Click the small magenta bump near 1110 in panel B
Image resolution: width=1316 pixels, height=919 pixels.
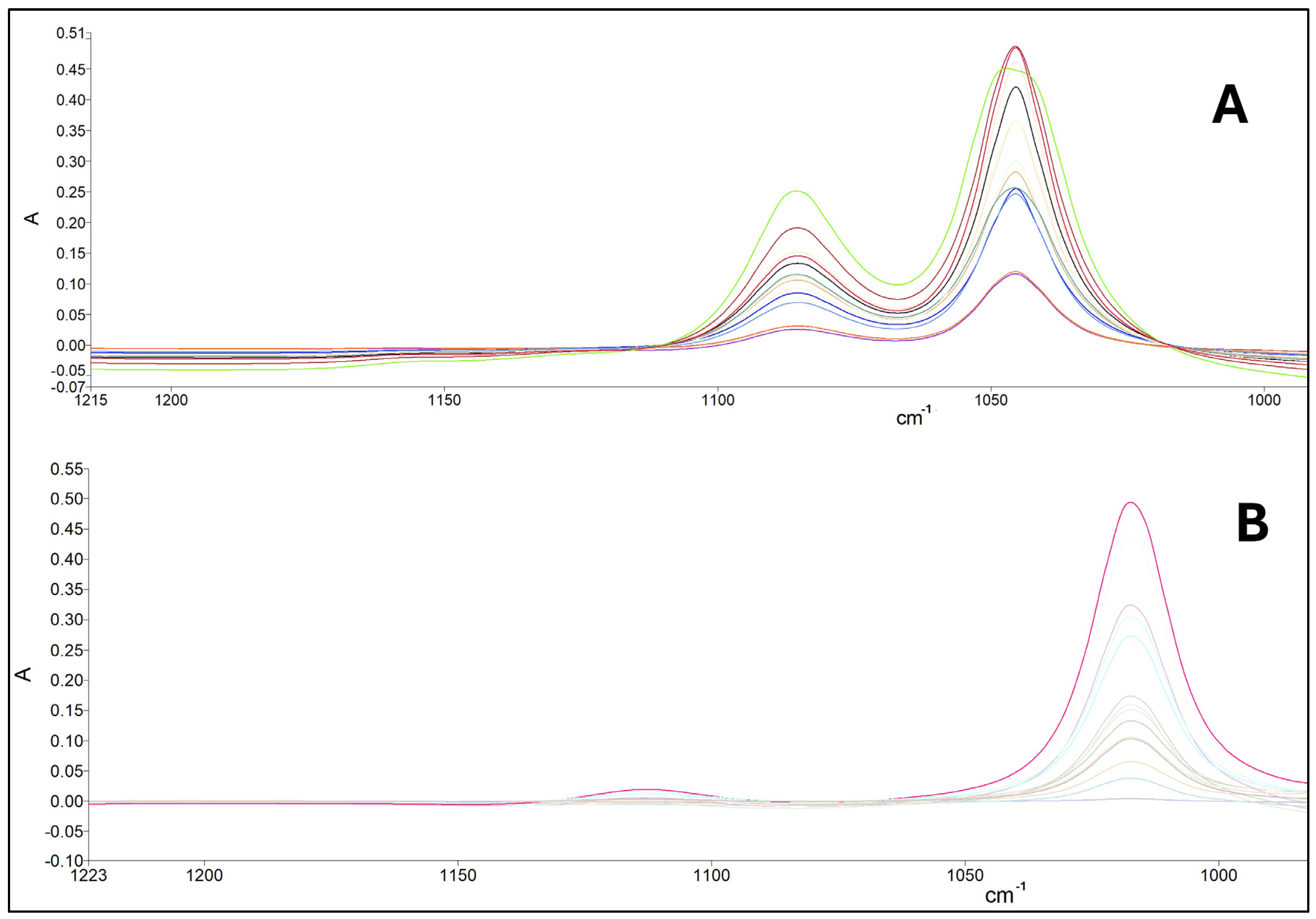[x=648, y=789]
